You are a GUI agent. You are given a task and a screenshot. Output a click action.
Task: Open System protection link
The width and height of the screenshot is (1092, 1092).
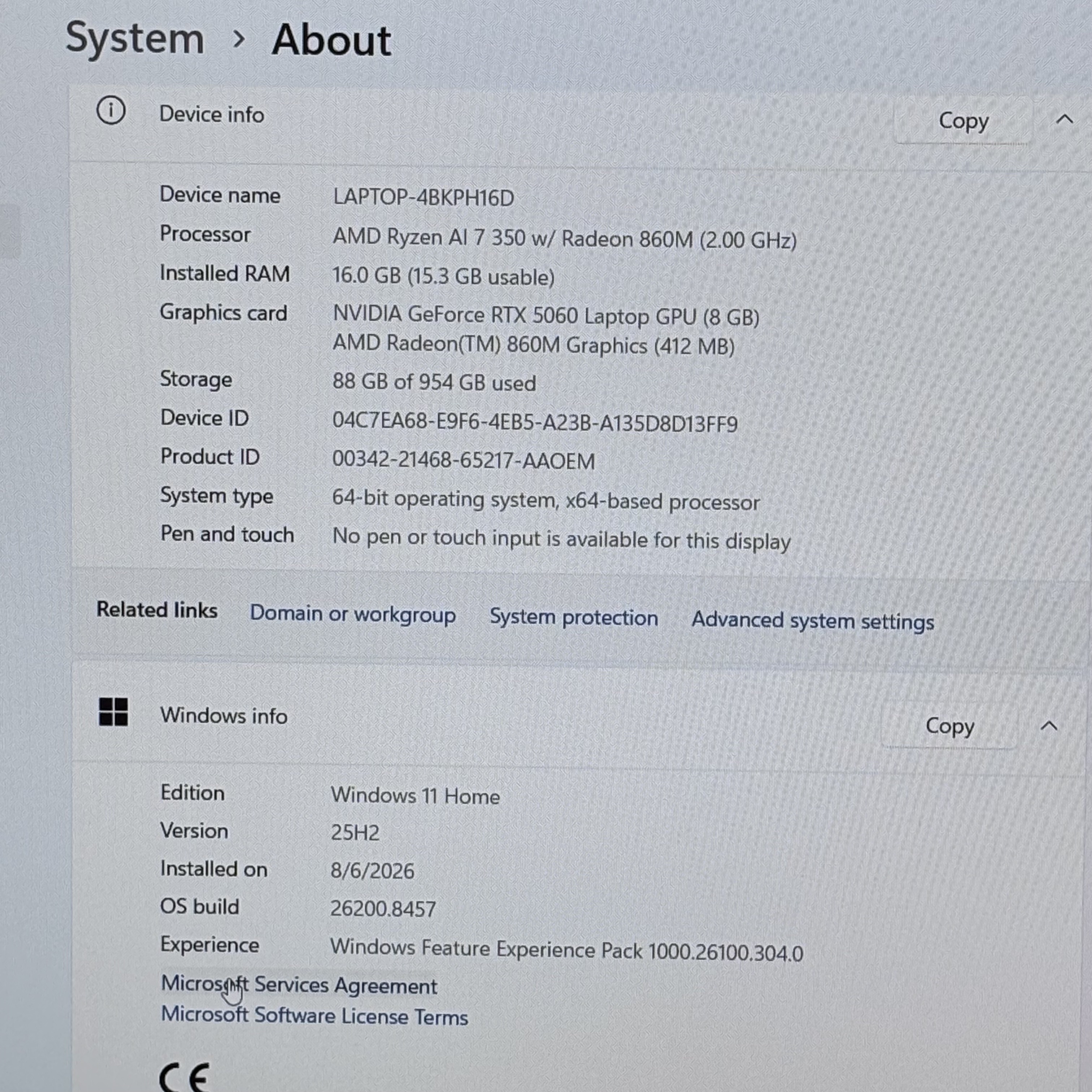point(574,617)
